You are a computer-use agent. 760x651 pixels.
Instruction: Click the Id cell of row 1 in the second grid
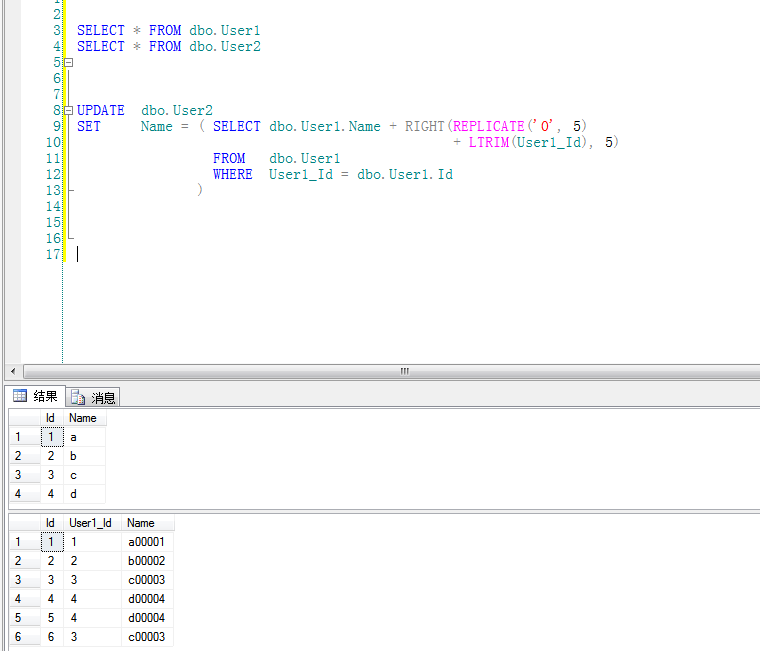click(52, 542)
